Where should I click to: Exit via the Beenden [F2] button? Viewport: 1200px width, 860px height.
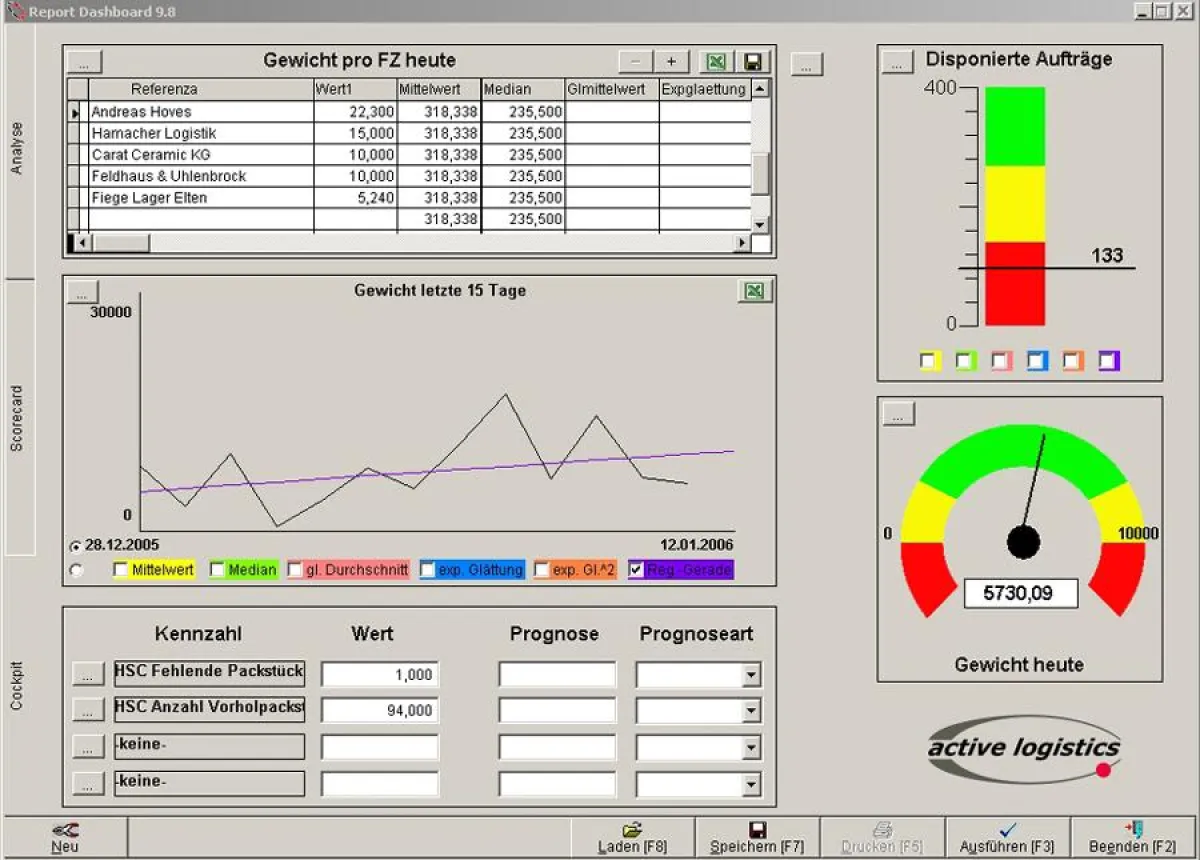[1133, 837]
